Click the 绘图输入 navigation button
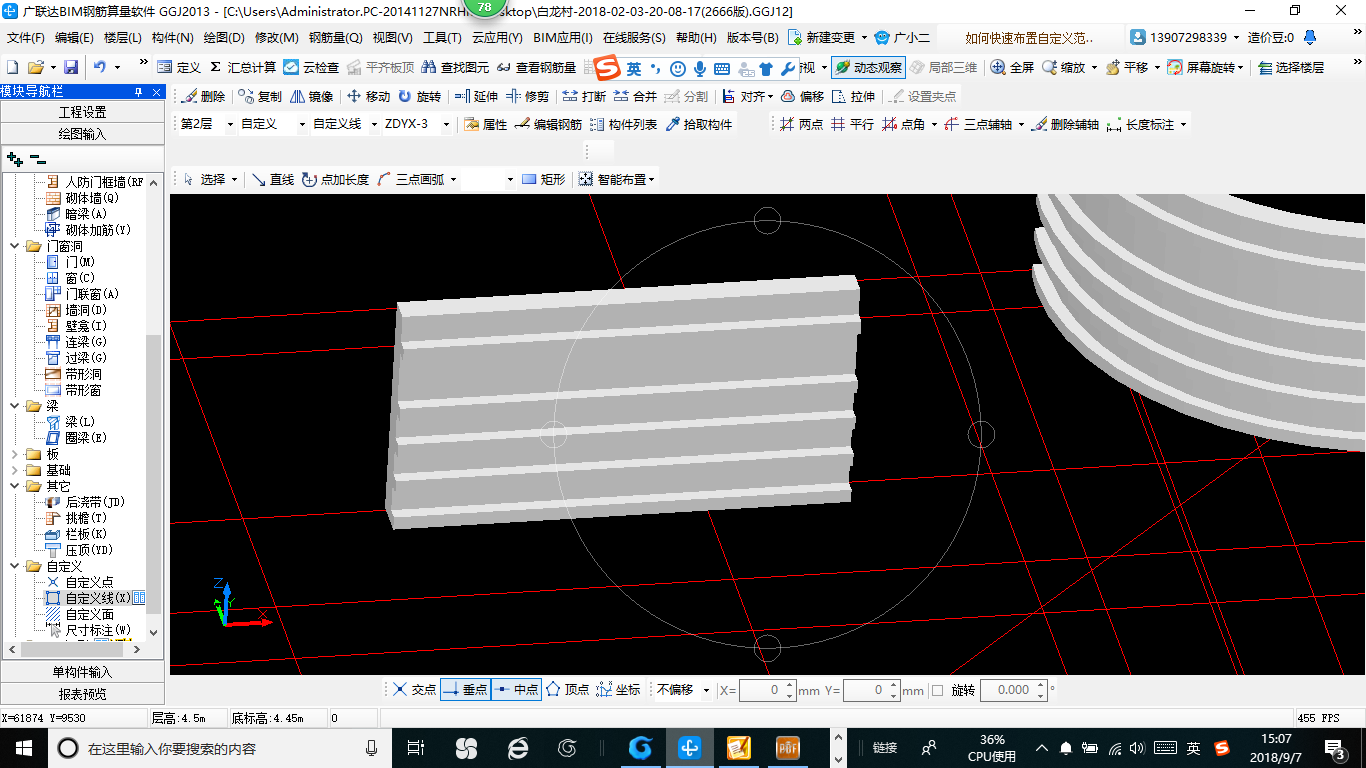 pyautogui.click(x=82, y=133)
